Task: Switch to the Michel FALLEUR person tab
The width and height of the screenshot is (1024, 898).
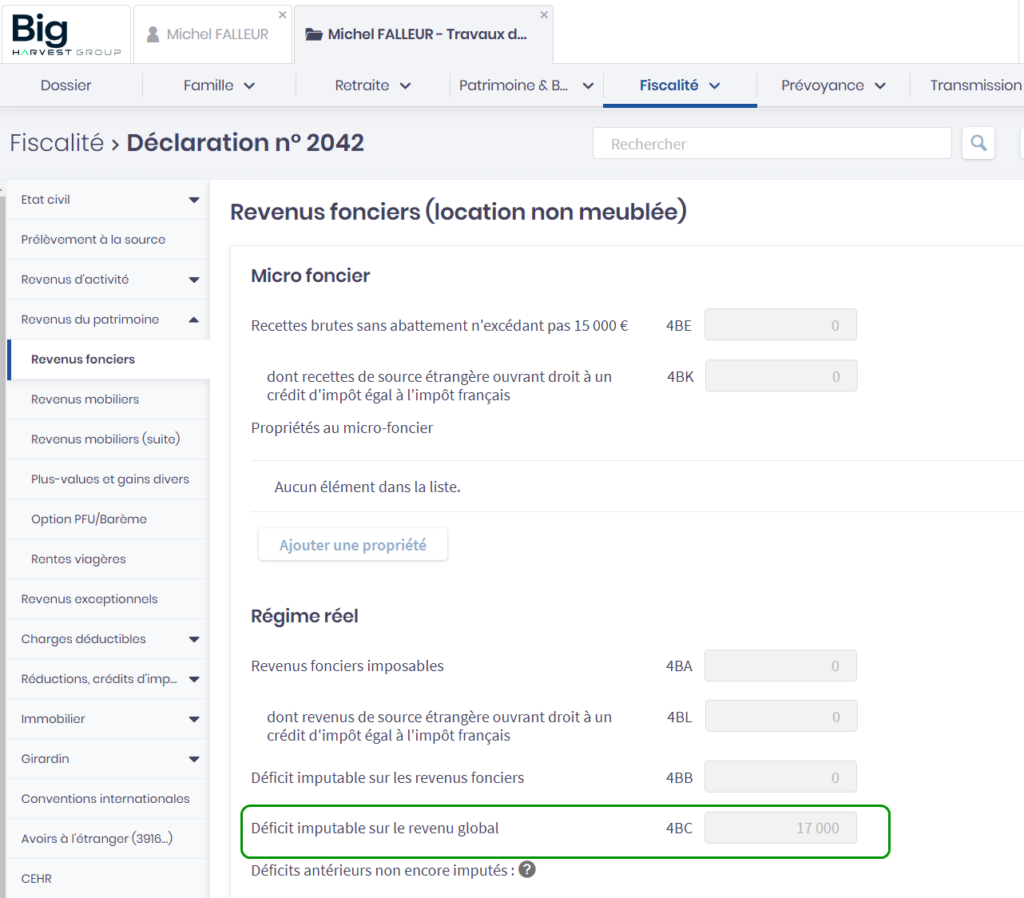Action: (x=217, y=34)
